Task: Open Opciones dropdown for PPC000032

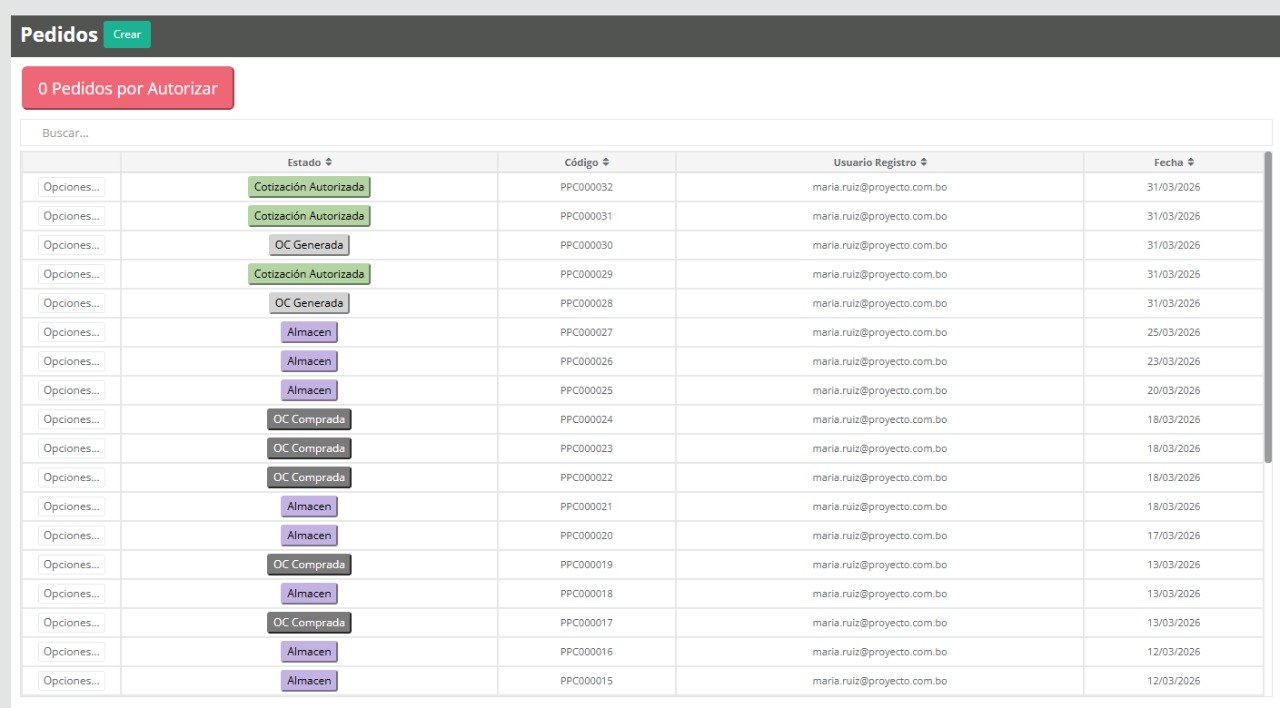Action: tap(71, 187)
